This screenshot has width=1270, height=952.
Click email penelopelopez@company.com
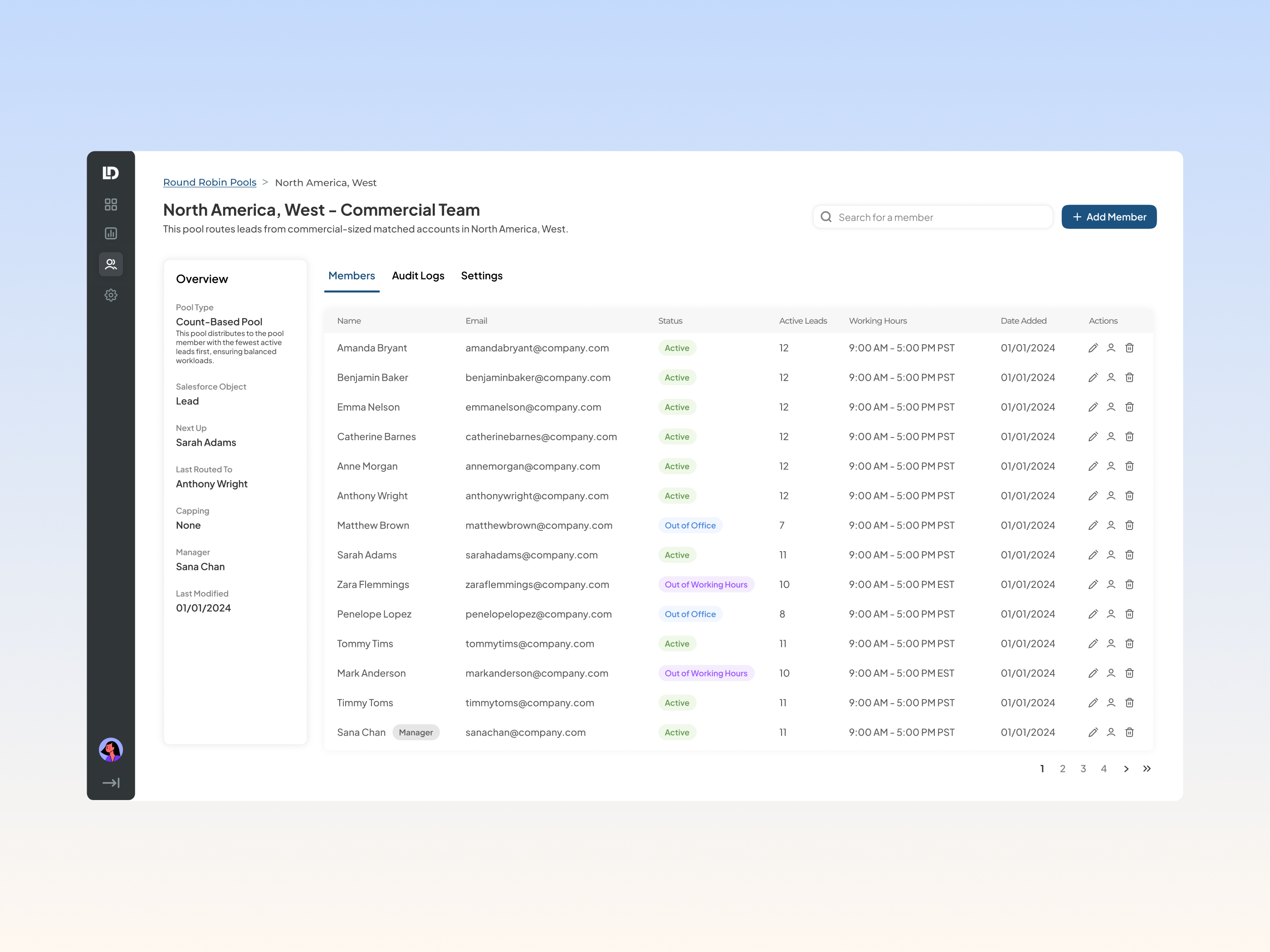538,614
